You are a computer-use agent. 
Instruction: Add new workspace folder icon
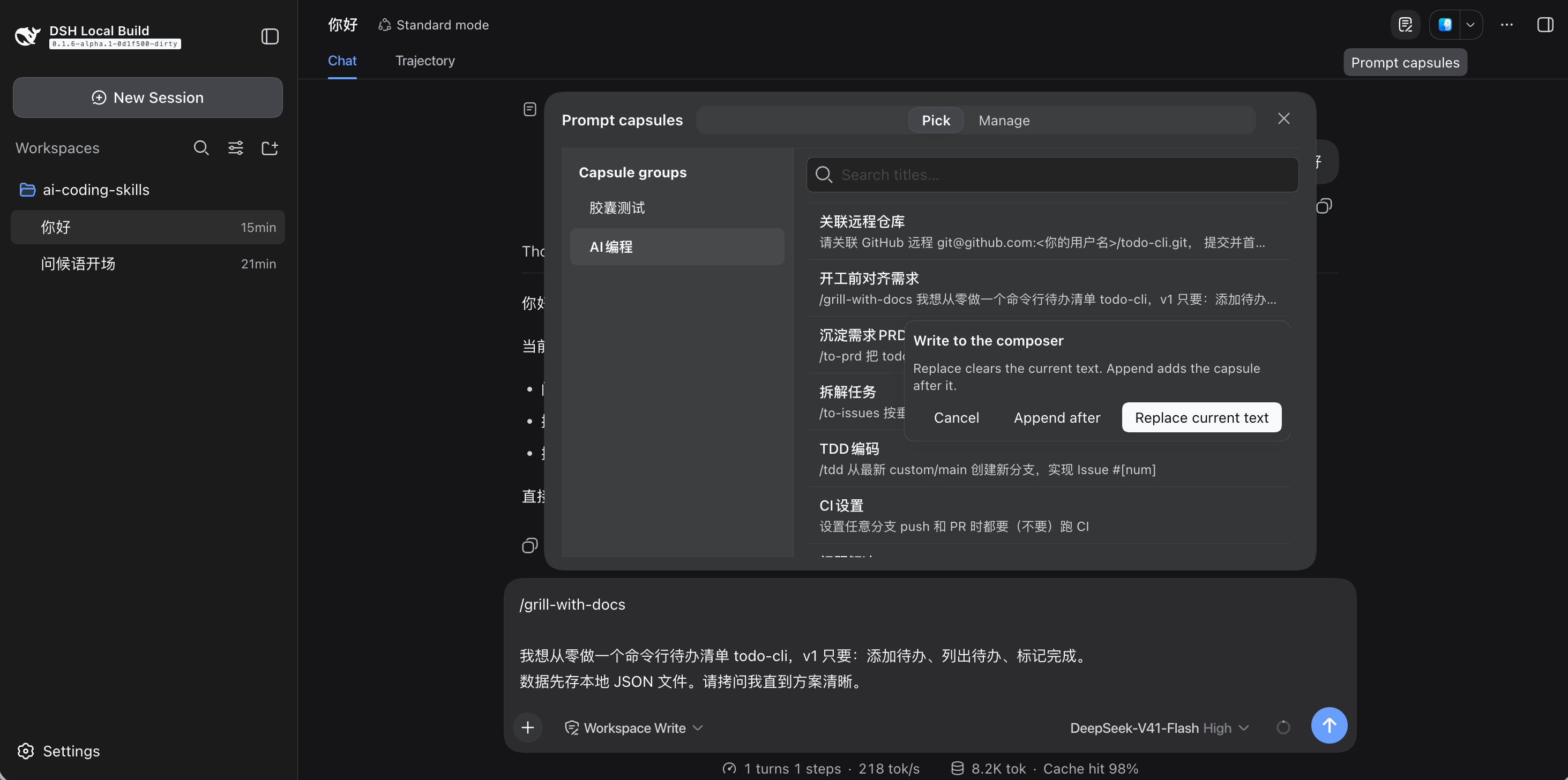point(270,148)
